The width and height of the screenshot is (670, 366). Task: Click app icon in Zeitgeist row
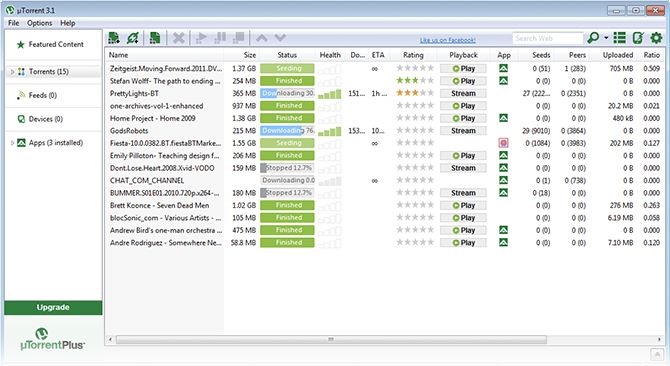503,68
